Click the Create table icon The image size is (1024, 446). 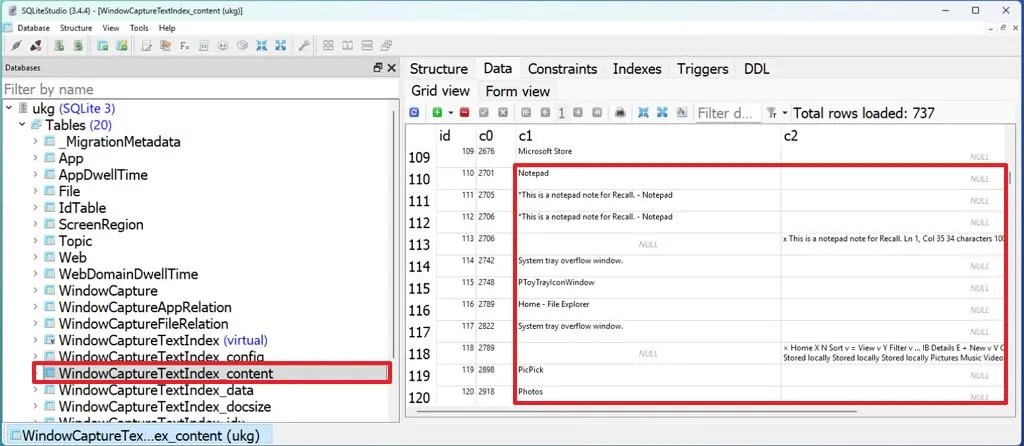pyautogui.click(x=103, y=46)
